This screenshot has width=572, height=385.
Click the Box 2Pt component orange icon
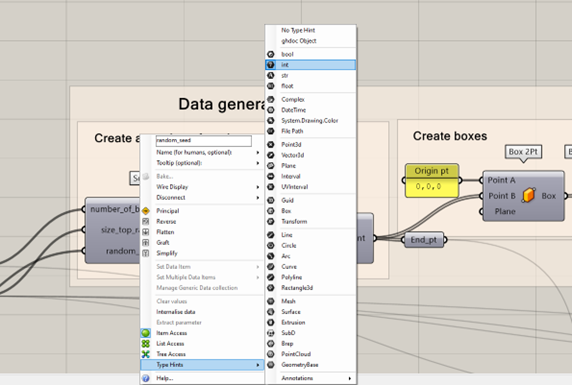coord(529,196)
